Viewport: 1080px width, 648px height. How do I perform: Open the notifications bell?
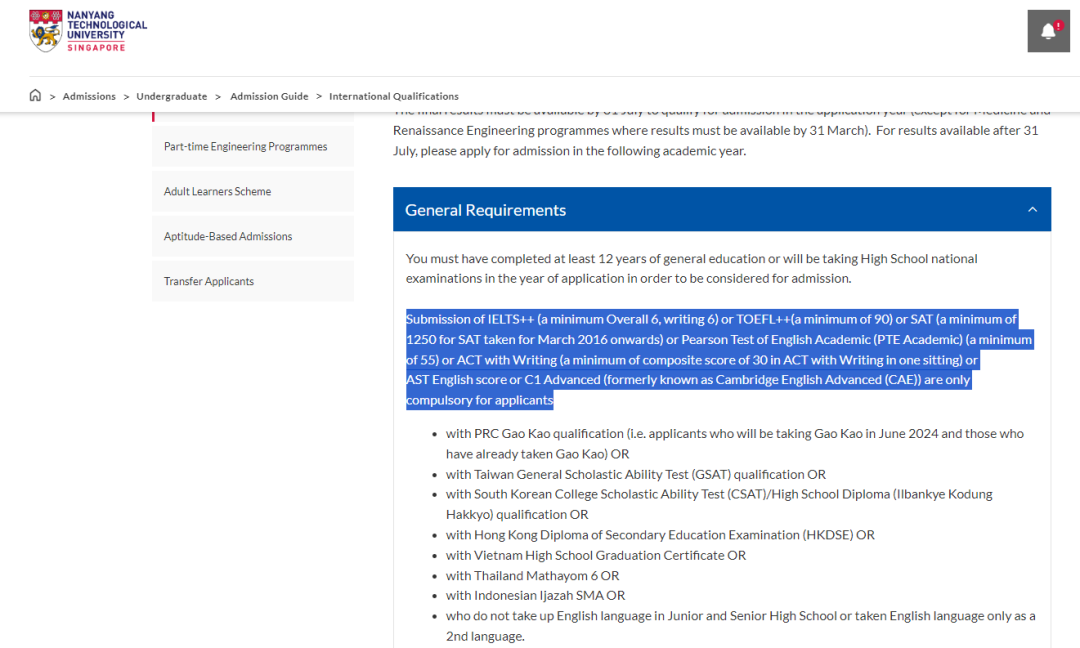(x=1048, y=31)
